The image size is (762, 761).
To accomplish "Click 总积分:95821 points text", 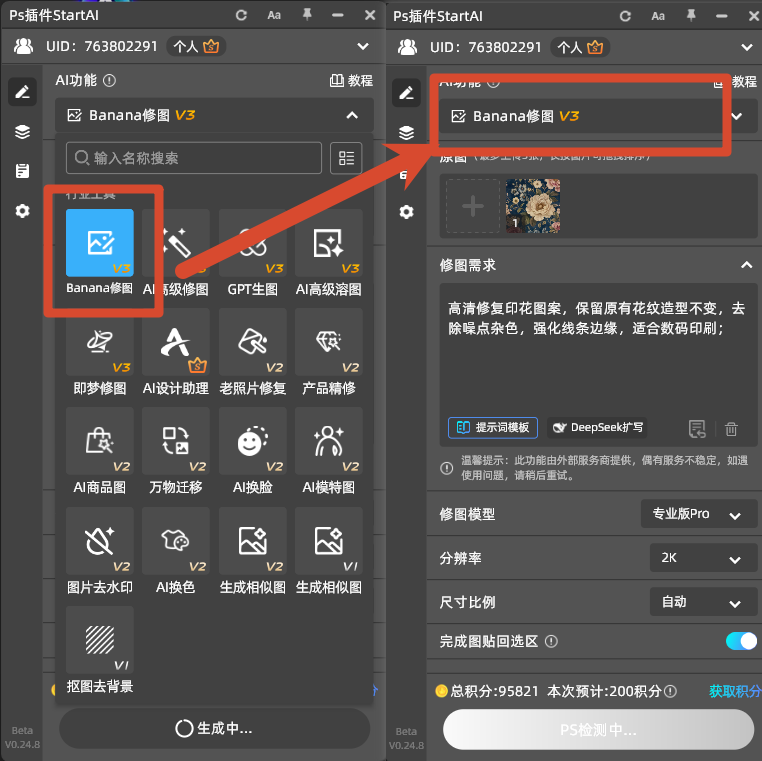I will coord(494,691).
